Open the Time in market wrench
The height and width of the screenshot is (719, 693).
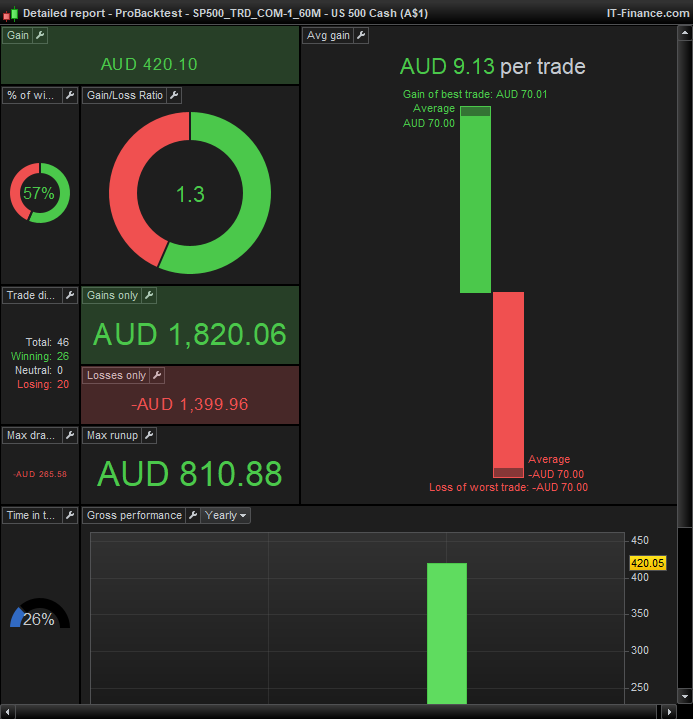(70, 515)
